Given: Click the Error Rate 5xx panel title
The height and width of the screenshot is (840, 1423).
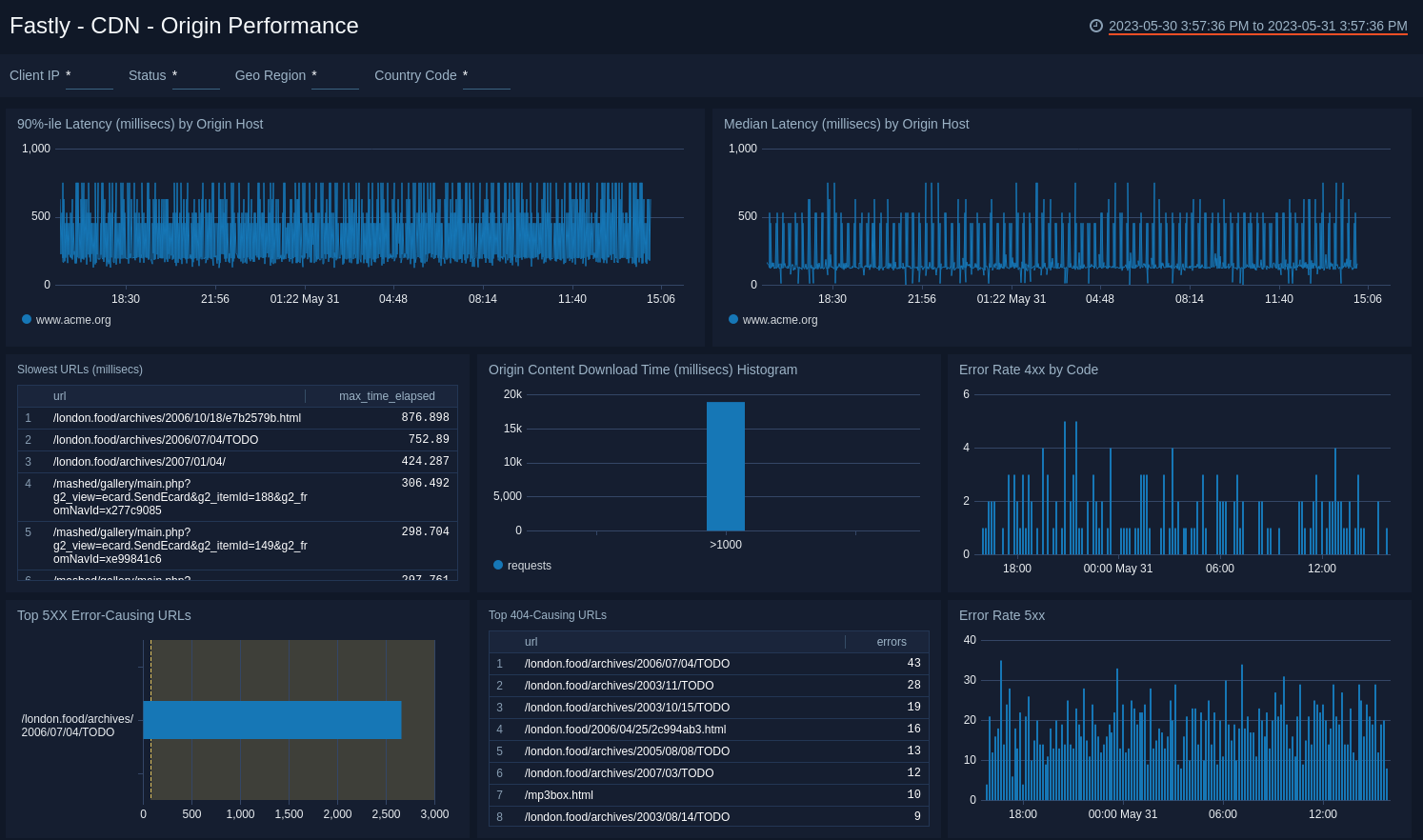Looking at the screenshot, I should tap(1002, 615).
